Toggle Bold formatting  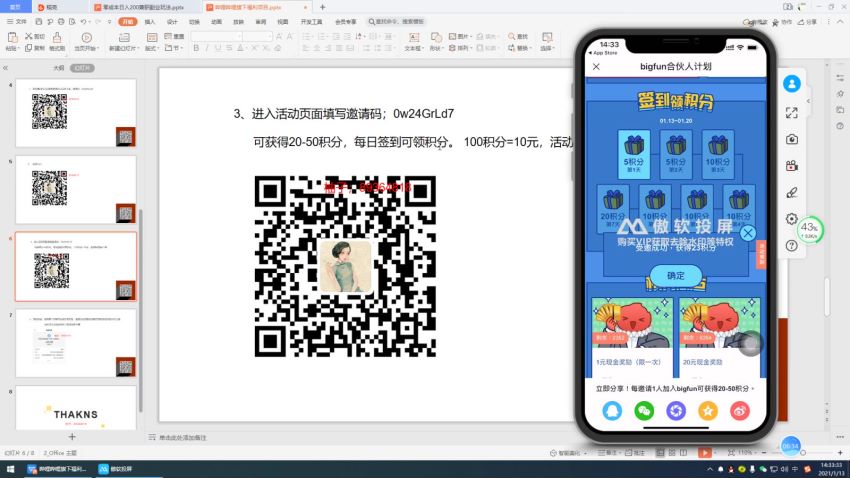[x=196, y=48]
